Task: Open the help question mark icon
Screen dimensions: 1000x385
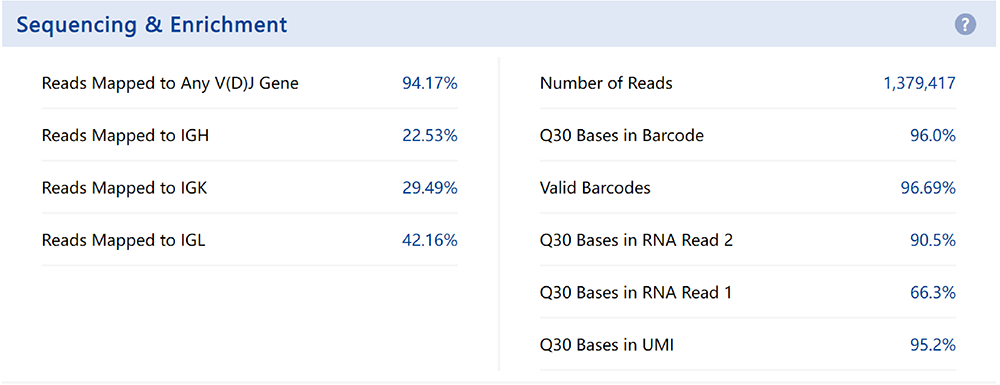Action: click(x=965, y=25)
